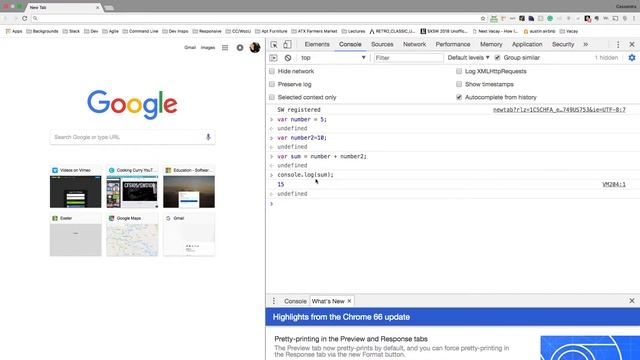The image size is (640, 360).
Task: Click the Google search box
Action: (132, 137)
